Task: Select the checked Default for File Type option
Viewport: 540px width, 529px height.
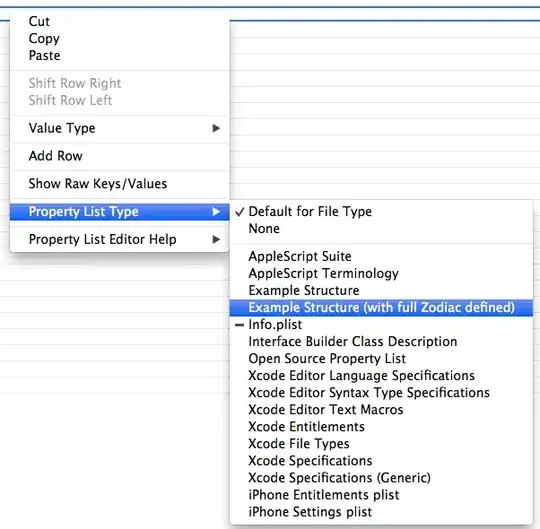Action: [x=381, y=211]
